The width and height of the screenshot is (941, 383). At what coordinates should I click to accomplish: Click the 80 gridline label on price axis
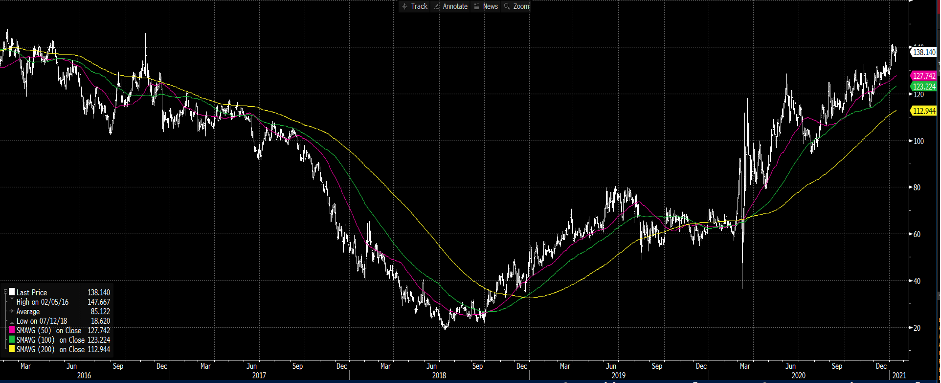tap(918, 188)
